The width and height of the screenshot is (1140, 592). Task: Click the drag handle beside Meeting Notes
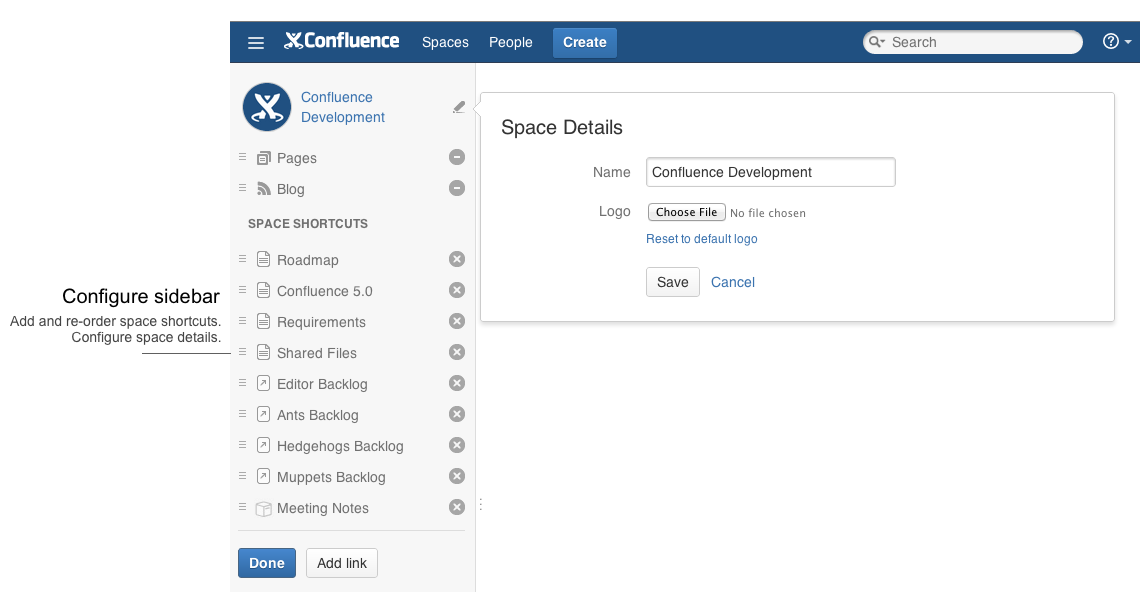click(243, 506)
